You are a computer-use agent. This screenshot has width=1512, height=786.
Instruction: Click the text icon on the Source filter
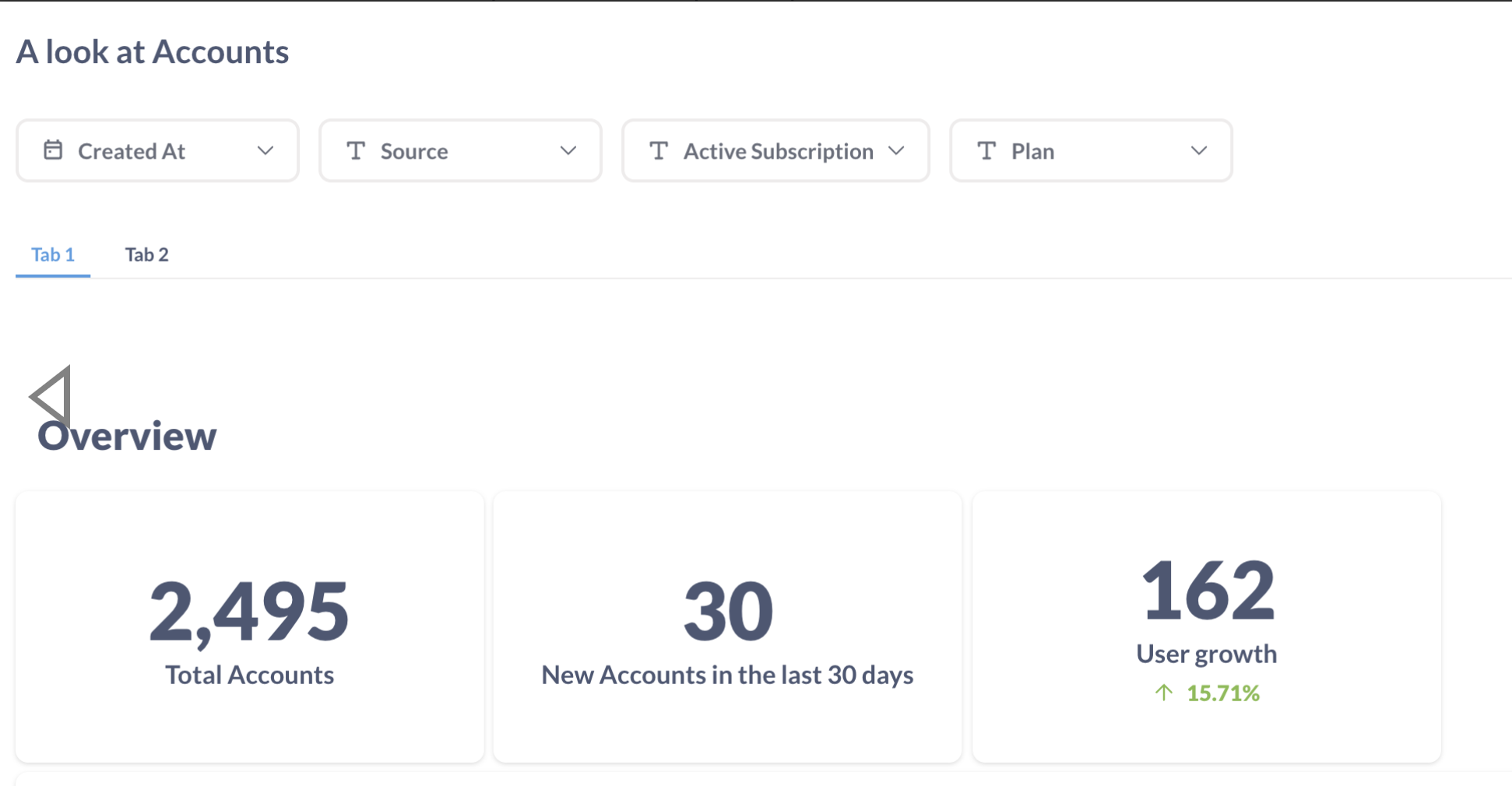click(x=356, y=150)
